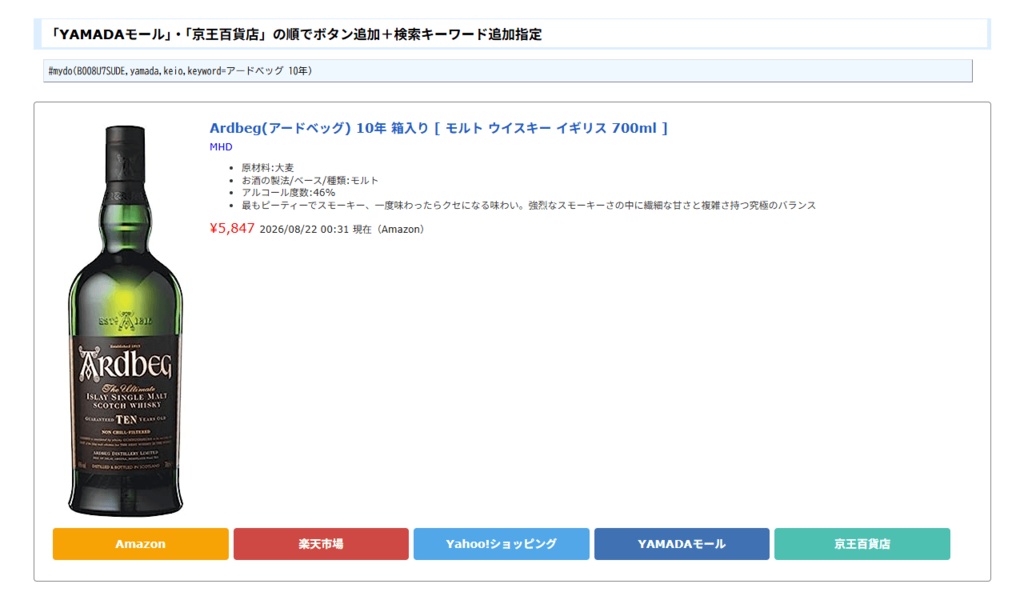Open the 京王百貨店 button

(x=862, y=544)
